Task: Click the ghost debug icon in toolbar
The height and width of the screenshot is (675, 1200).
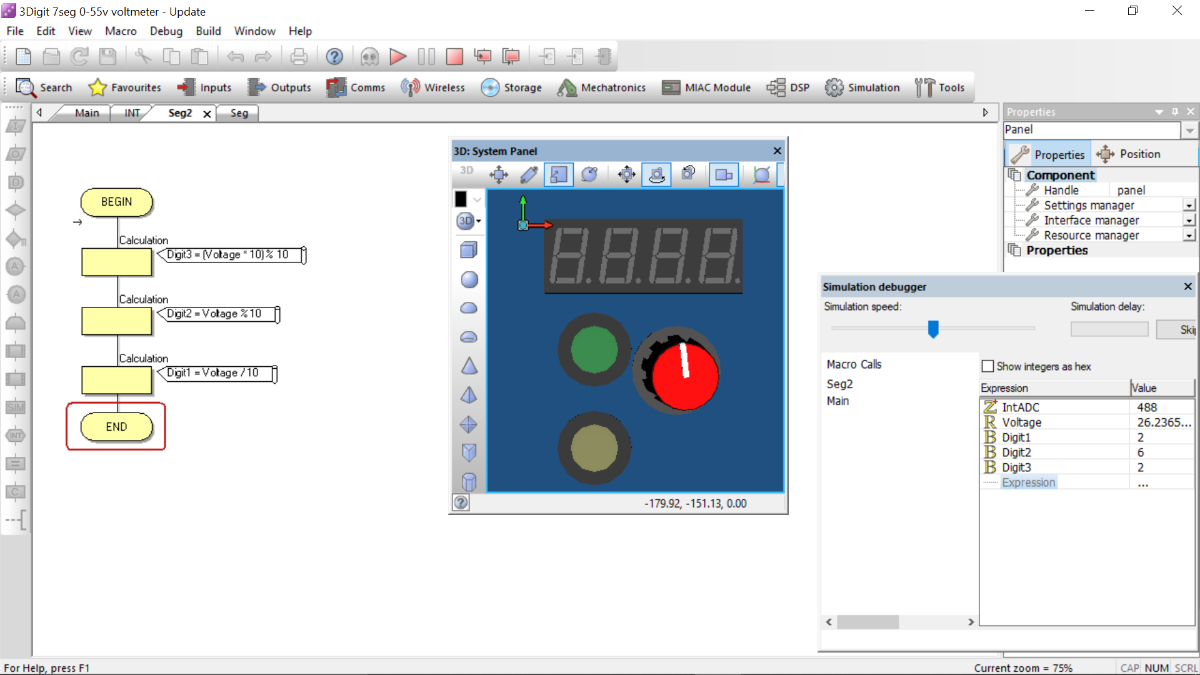Action: coord(370,57)
